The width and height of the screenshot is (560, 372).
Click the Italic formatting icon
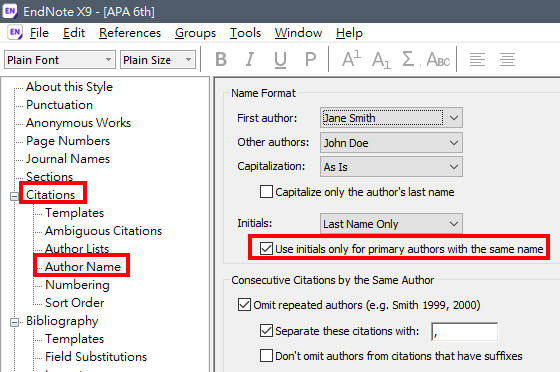250,59
